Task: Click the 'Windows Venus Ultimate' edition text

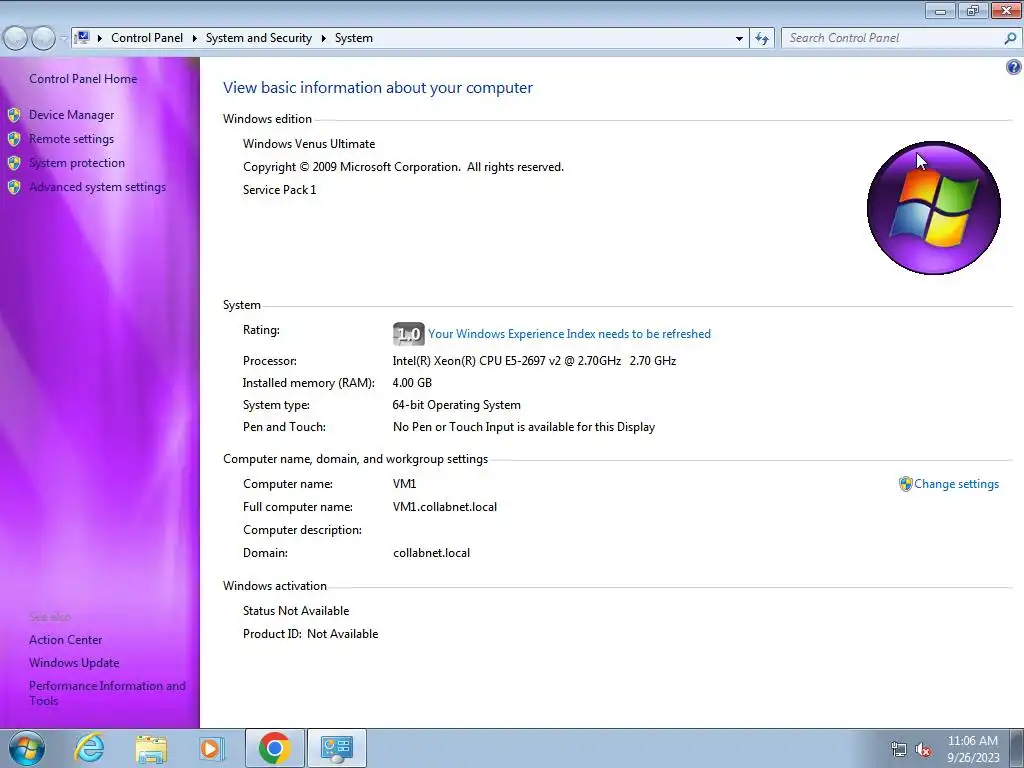Action: point(309,144)
